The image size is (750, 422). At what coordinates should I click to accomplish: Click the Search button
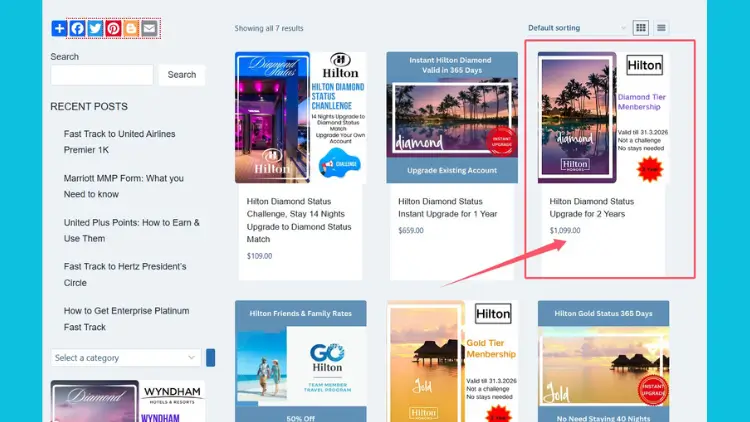(182, 75)
